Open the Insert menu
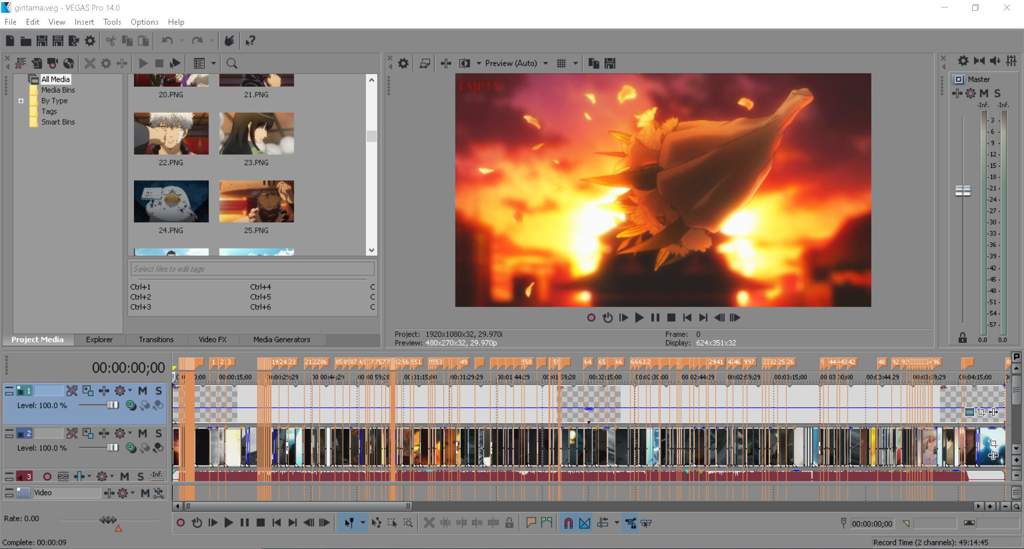This screenshot has height=549, width=1024. pyautogui.click(x=84, y=22)
